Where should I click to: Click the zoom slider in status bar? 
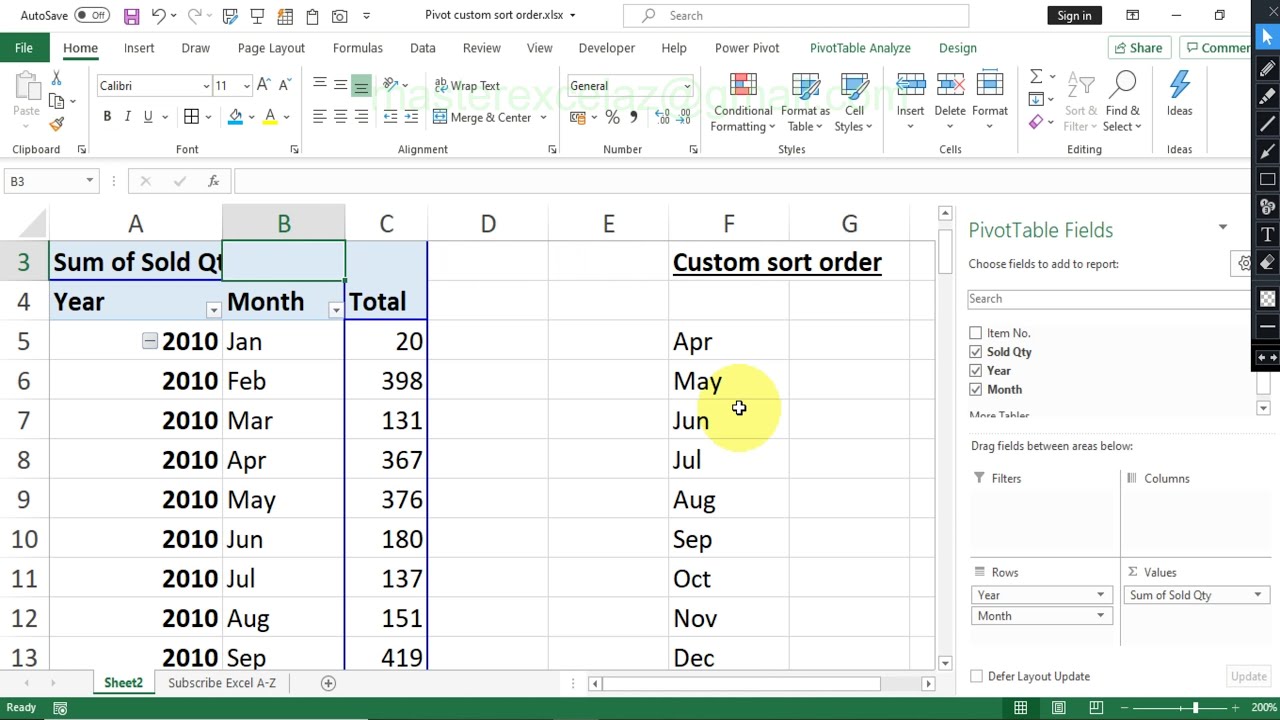point(1195,708)
